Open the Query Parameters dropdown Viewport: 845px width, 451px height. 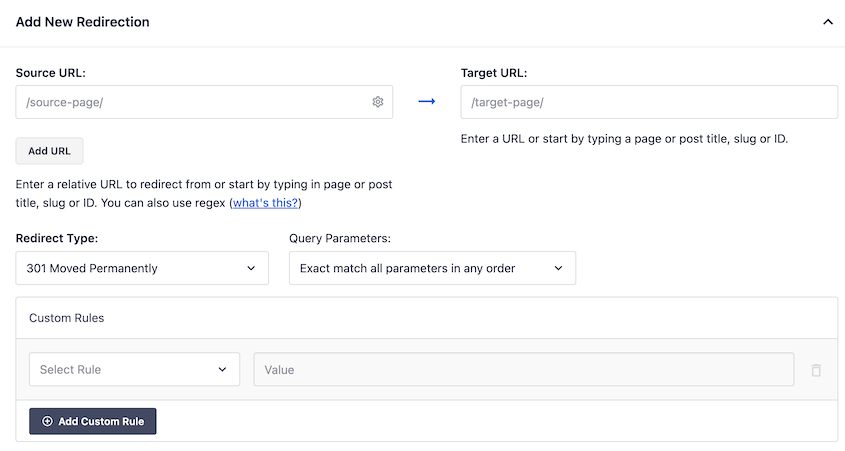[432, 268]
